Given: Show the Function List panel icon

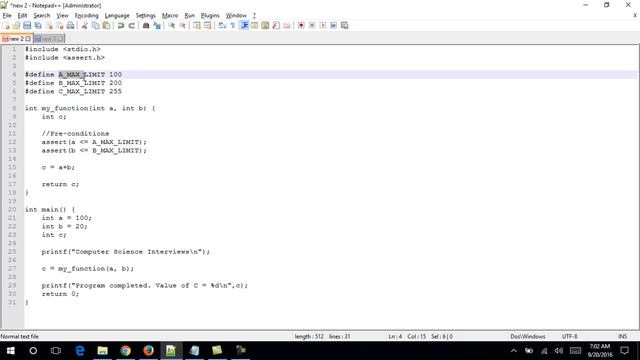Looking at the screenshot, I should (x=276, y=25).
